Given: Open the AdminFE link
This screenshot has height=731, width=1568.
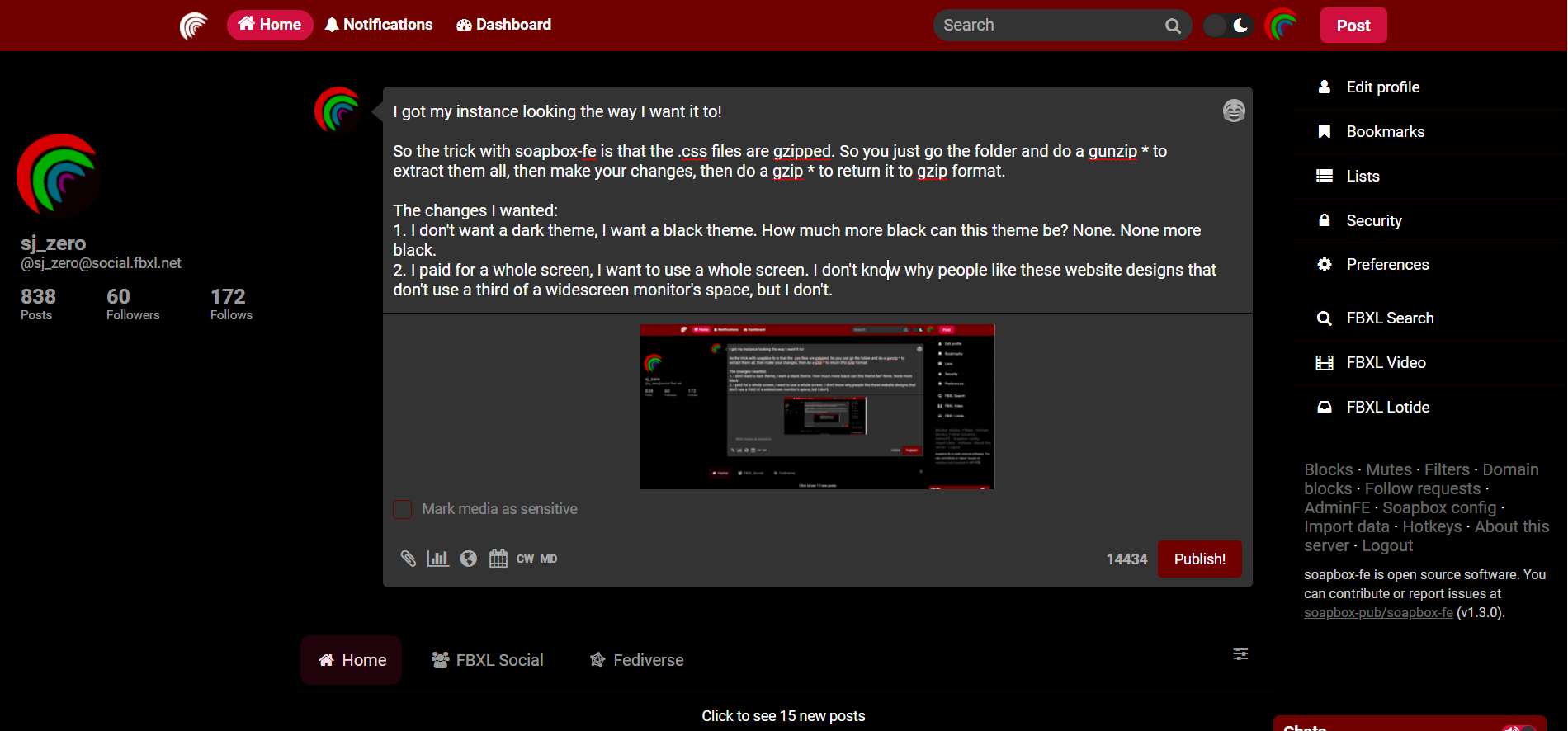Looking at the screenshot, I should pyautogui.click(x=1337, y=507).
